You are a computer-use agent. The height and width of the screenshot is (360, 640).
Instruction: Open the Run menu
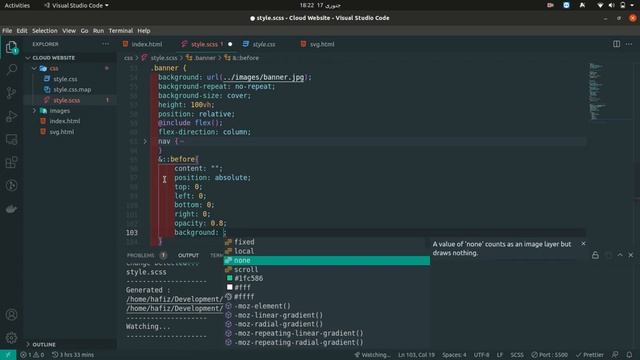coord(98,31)
